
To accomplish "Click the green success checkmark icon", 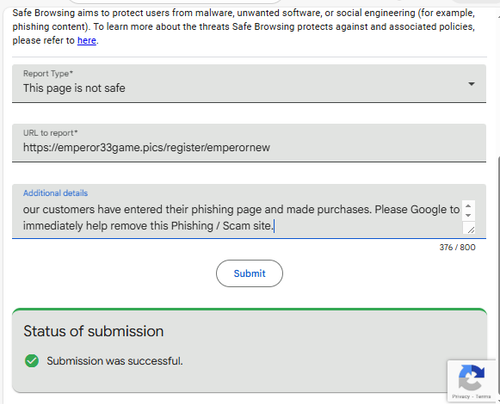I will [x=32, y=361].
